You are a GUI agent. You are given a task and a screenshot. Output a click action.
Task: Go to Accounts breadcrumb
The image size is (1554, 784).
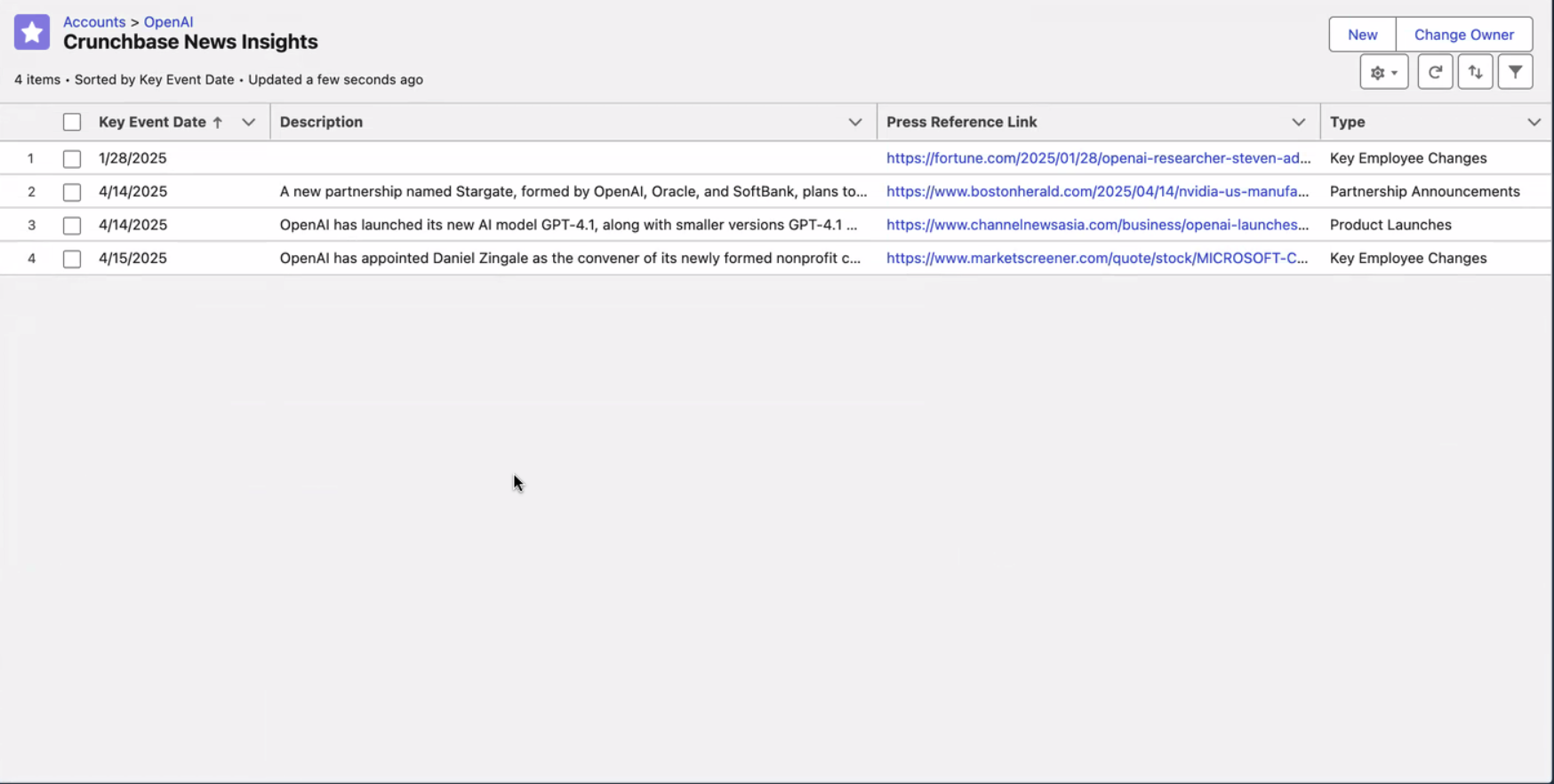[x=94, y=21]
